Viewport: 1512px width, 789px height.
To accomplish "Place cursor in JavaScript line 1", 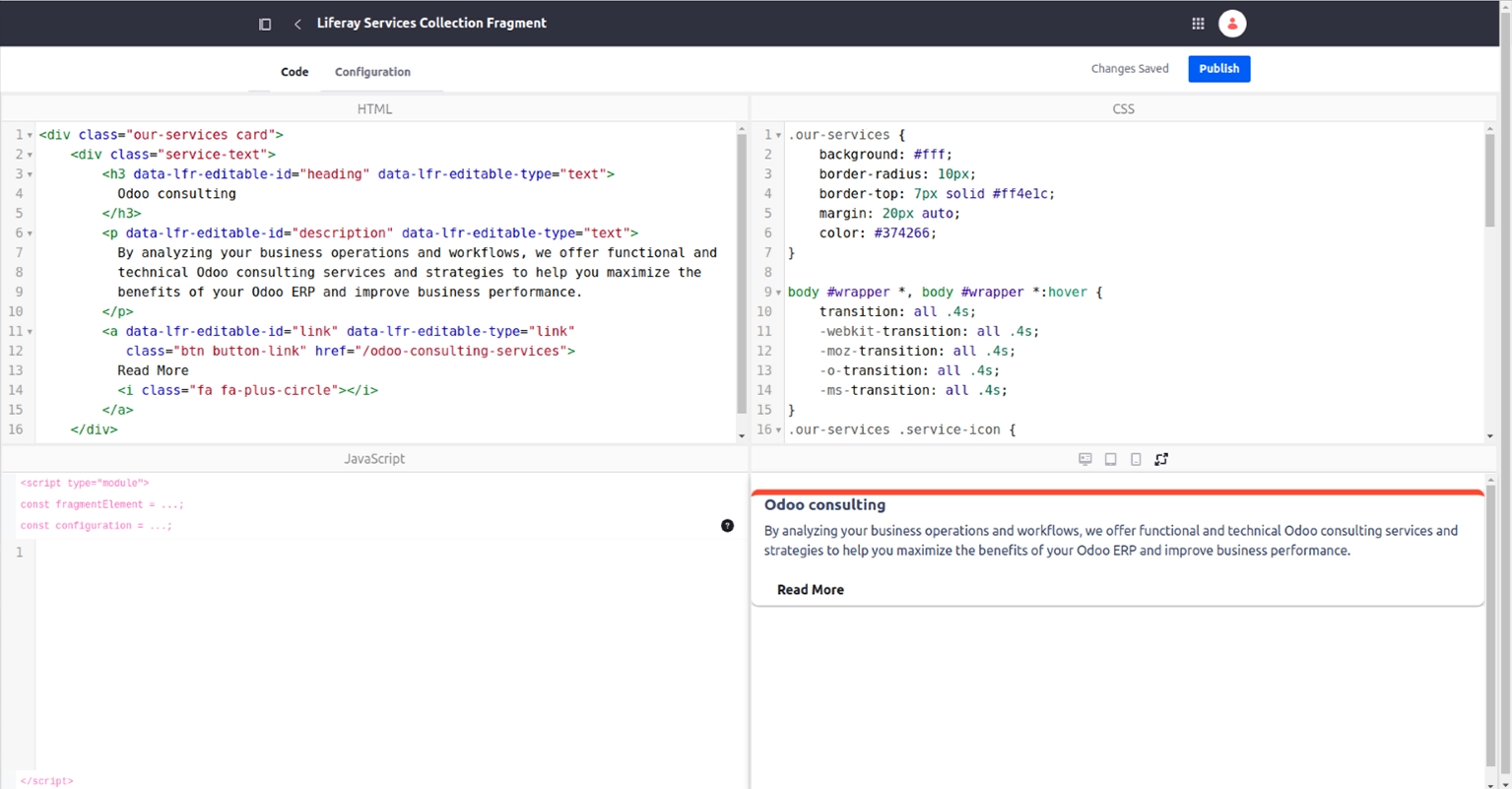I will click(x=390, y=553).
